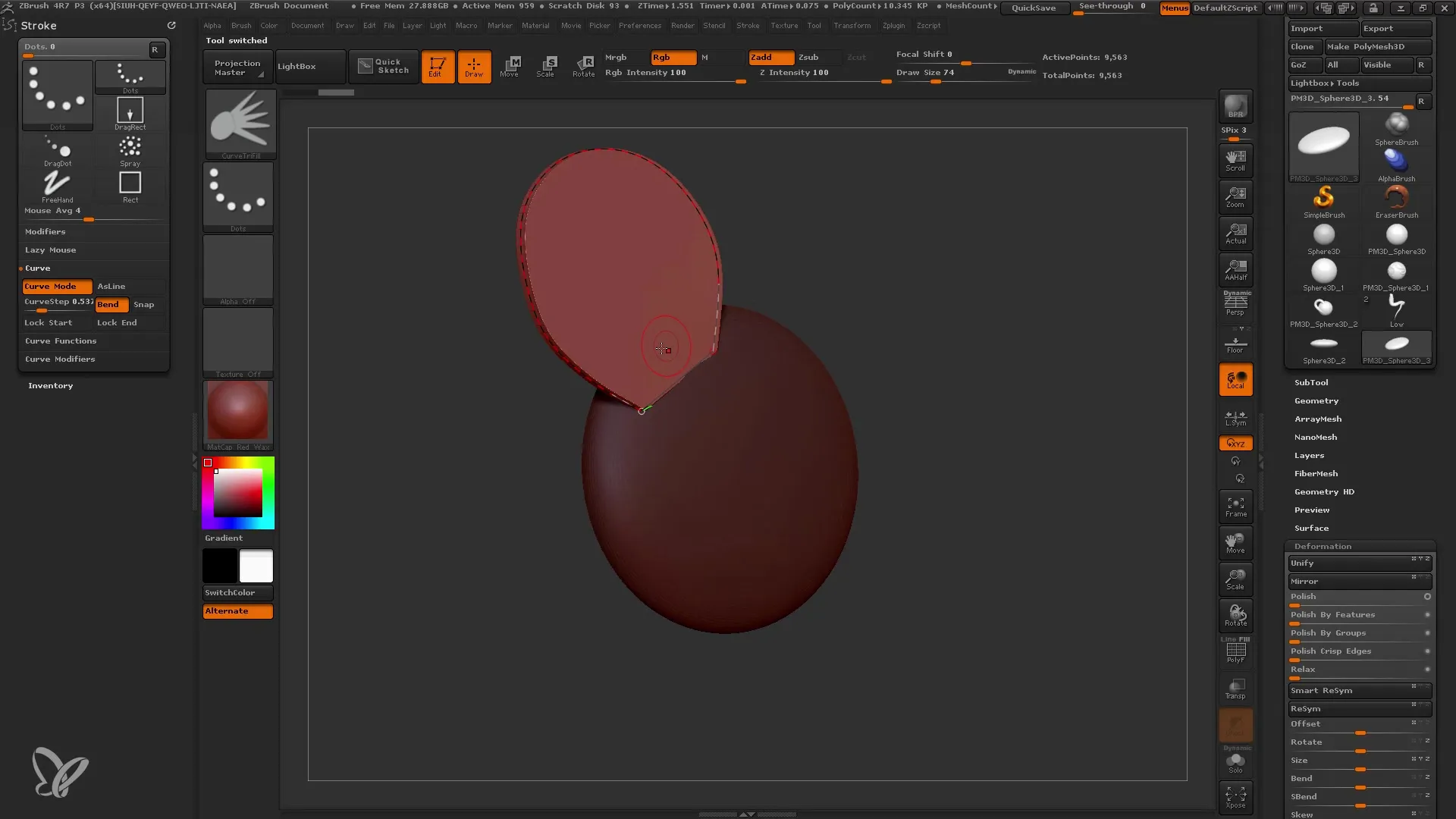Enable Zsub sculpting mode
Viewport: 1456px width, 819px height.
[807, 57]
